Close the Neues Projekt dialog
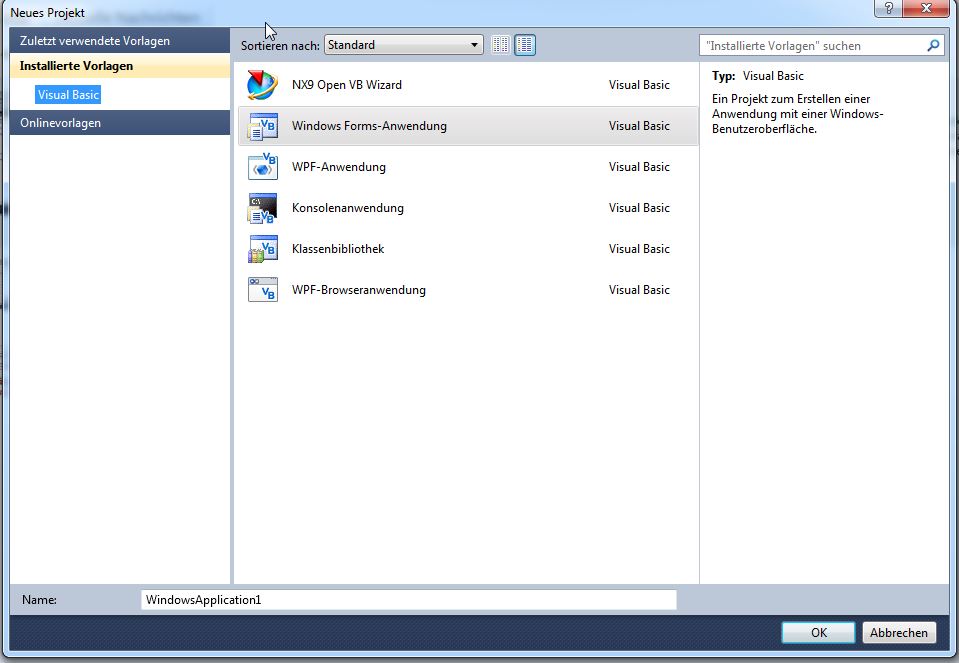The width and height of the screenshot is (959, 663). tap(926, 9)
